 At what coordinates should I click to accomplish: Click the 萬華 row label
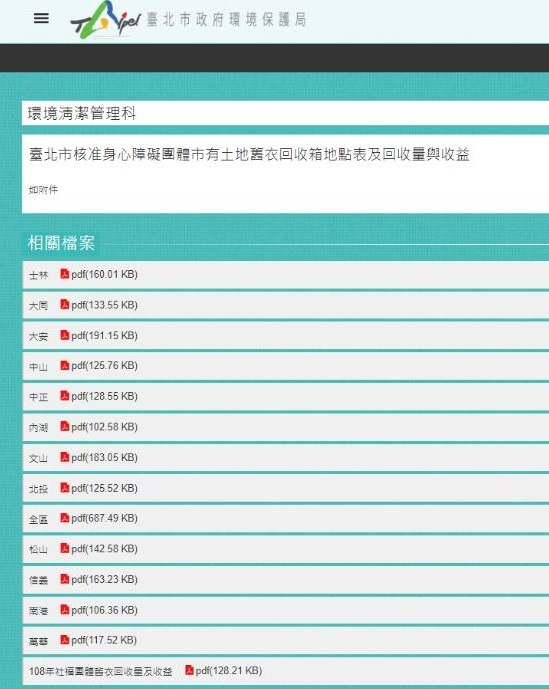38,642
